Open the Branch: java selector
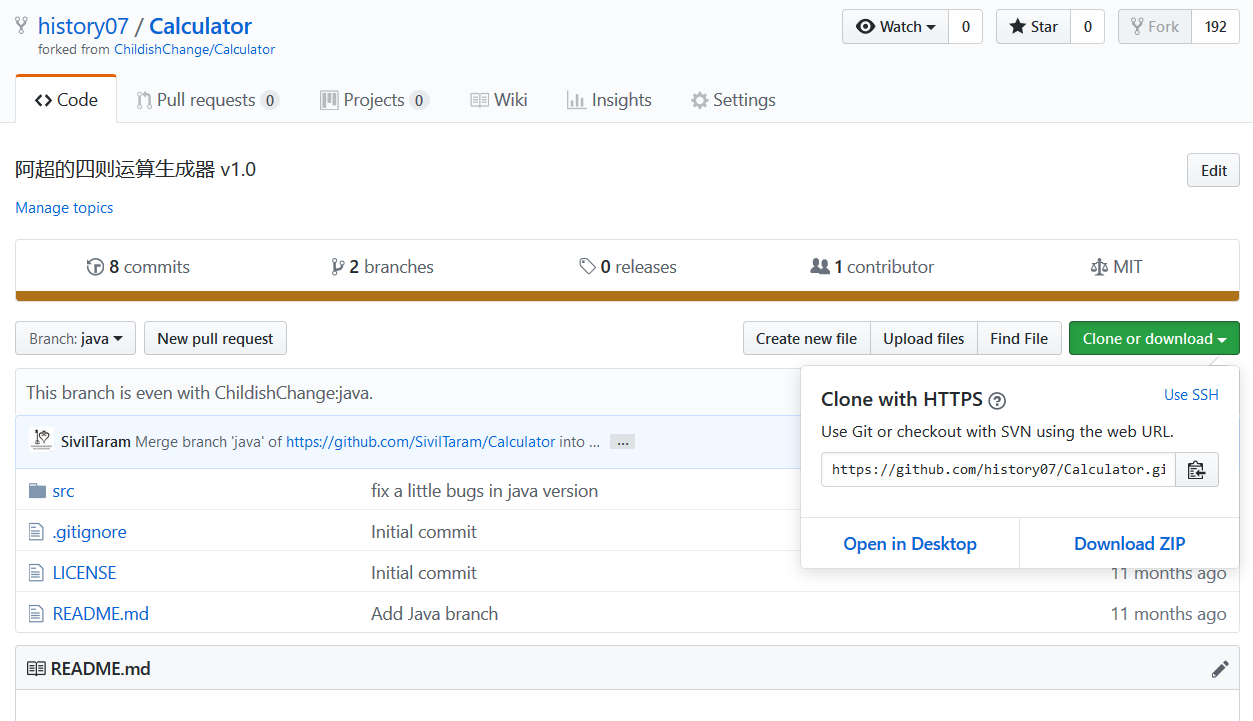Screen dimensions: 1253x721 click(x=76, y=339)
